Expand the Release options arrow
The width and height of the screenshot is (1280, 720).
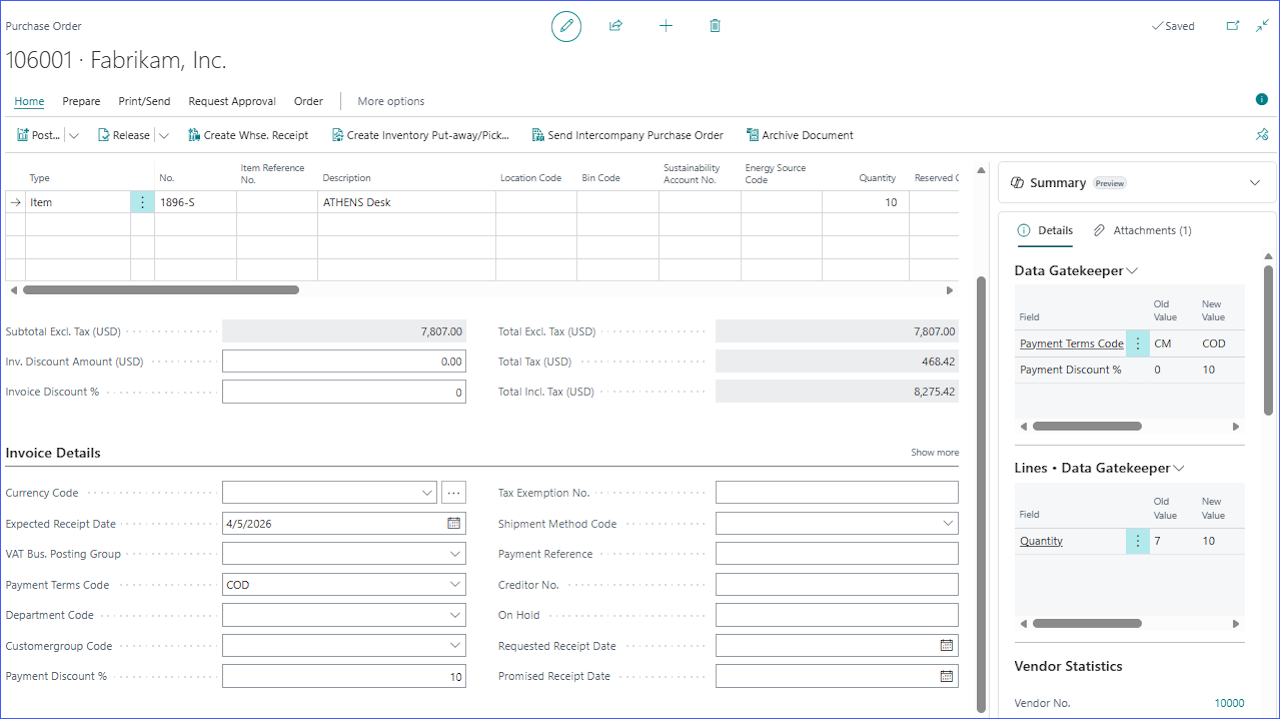click(x=164, y=135)
